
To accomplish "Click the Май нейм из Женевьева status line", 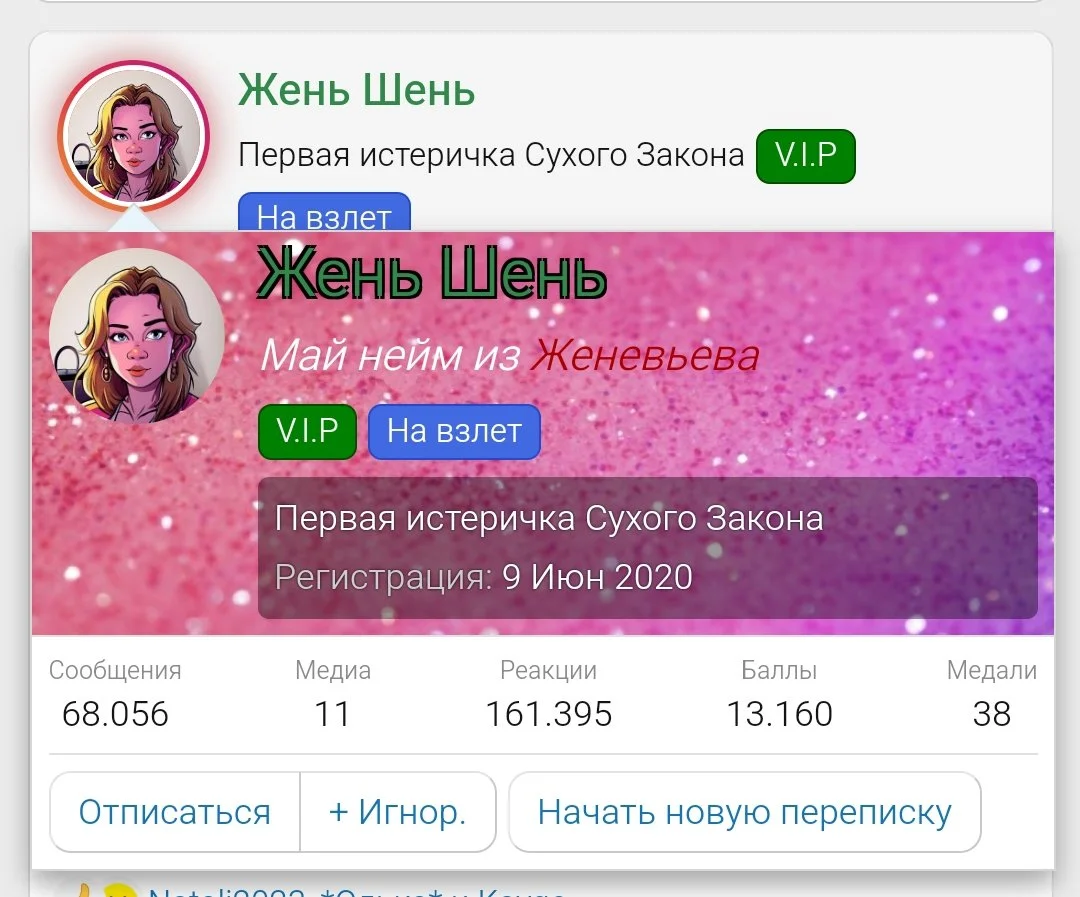I will coord(510,355).
